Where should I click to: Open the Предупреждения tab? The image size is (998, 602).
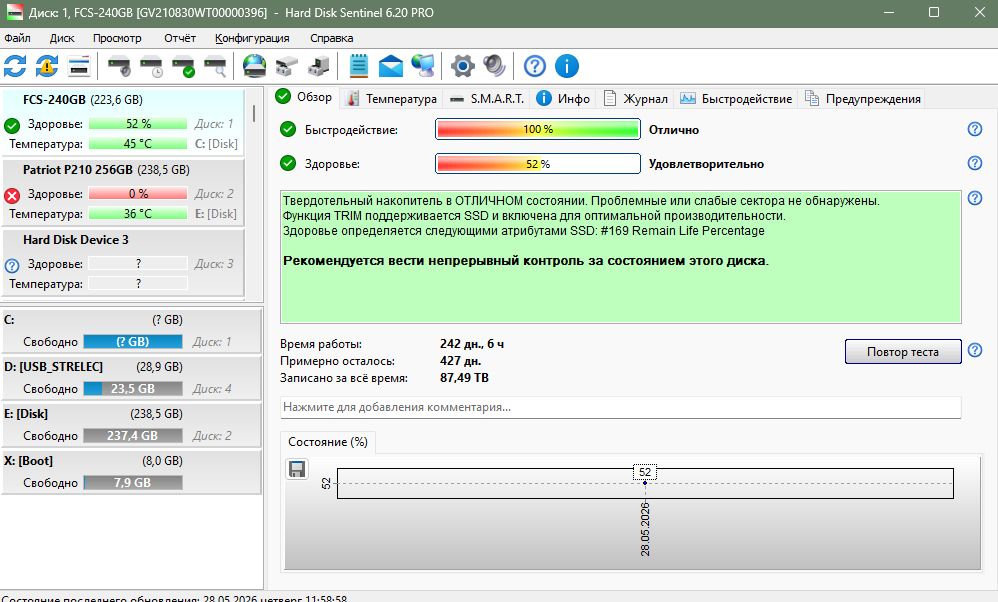(x=862, y=99)
